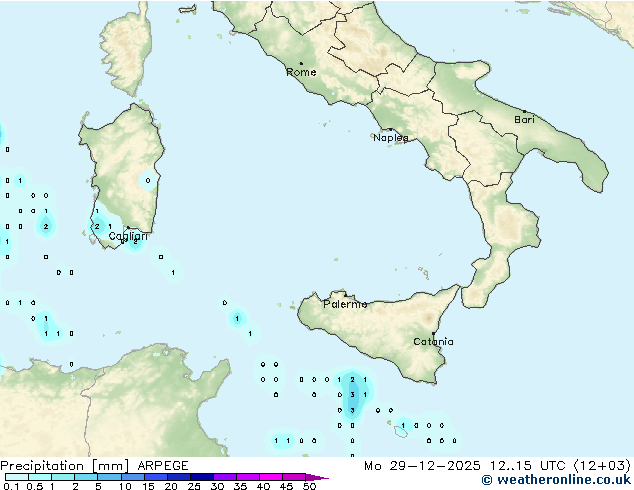Click the Rome city label
Screen dimensions: 634x490
pos(301,72)
